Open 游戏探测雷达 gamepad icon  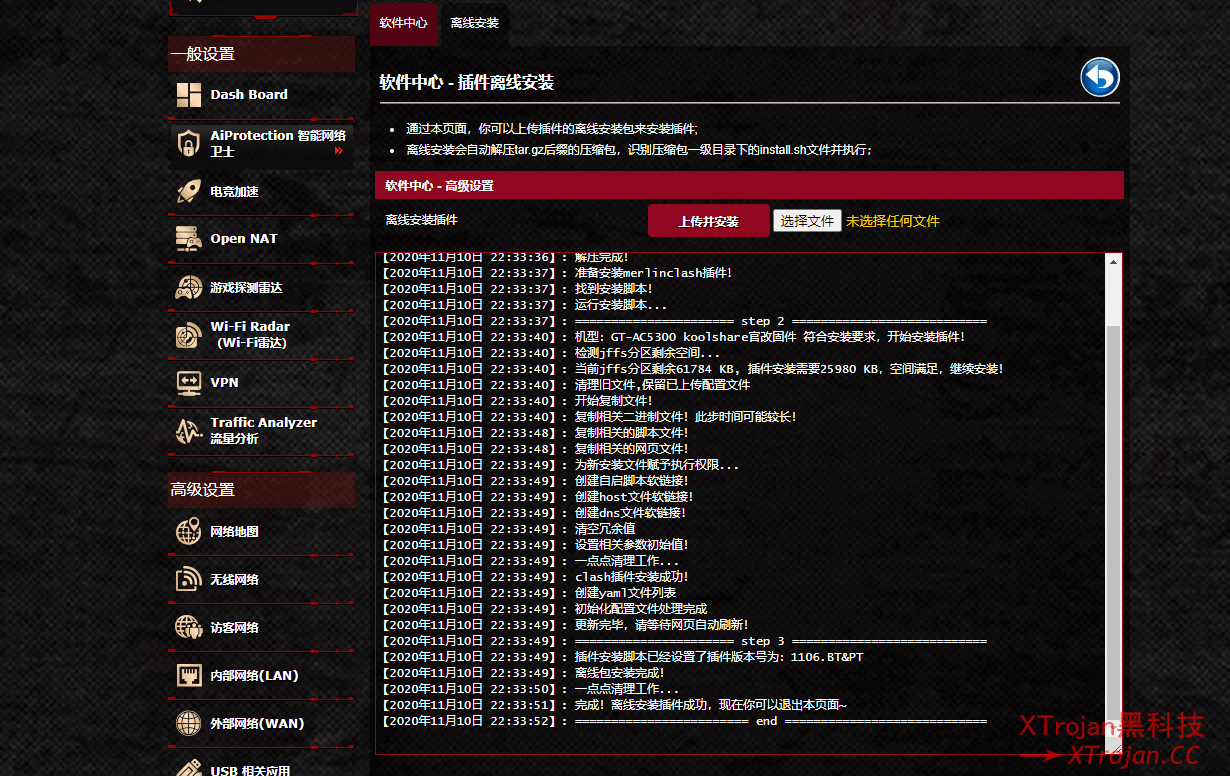click(x=189, y=287)
